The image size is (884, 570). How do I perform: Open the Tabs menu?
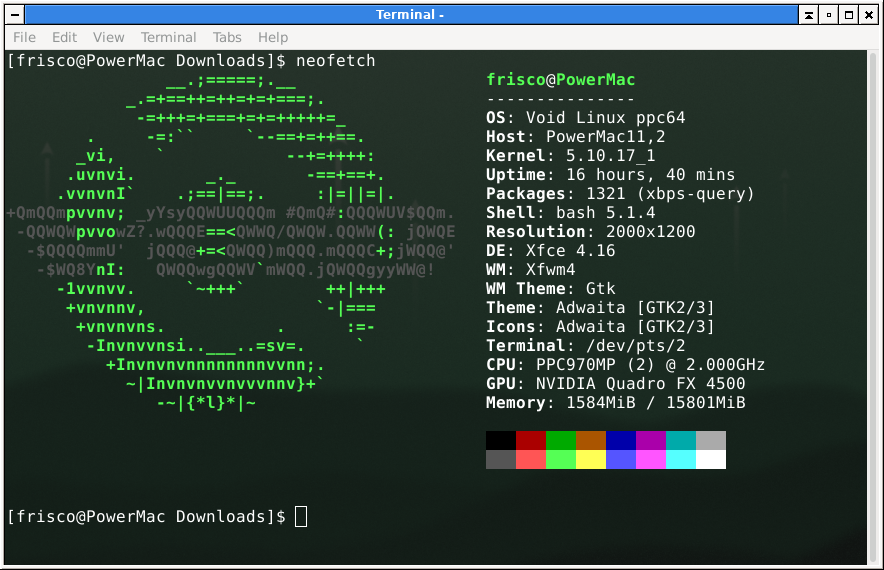(x=227, y=37)
